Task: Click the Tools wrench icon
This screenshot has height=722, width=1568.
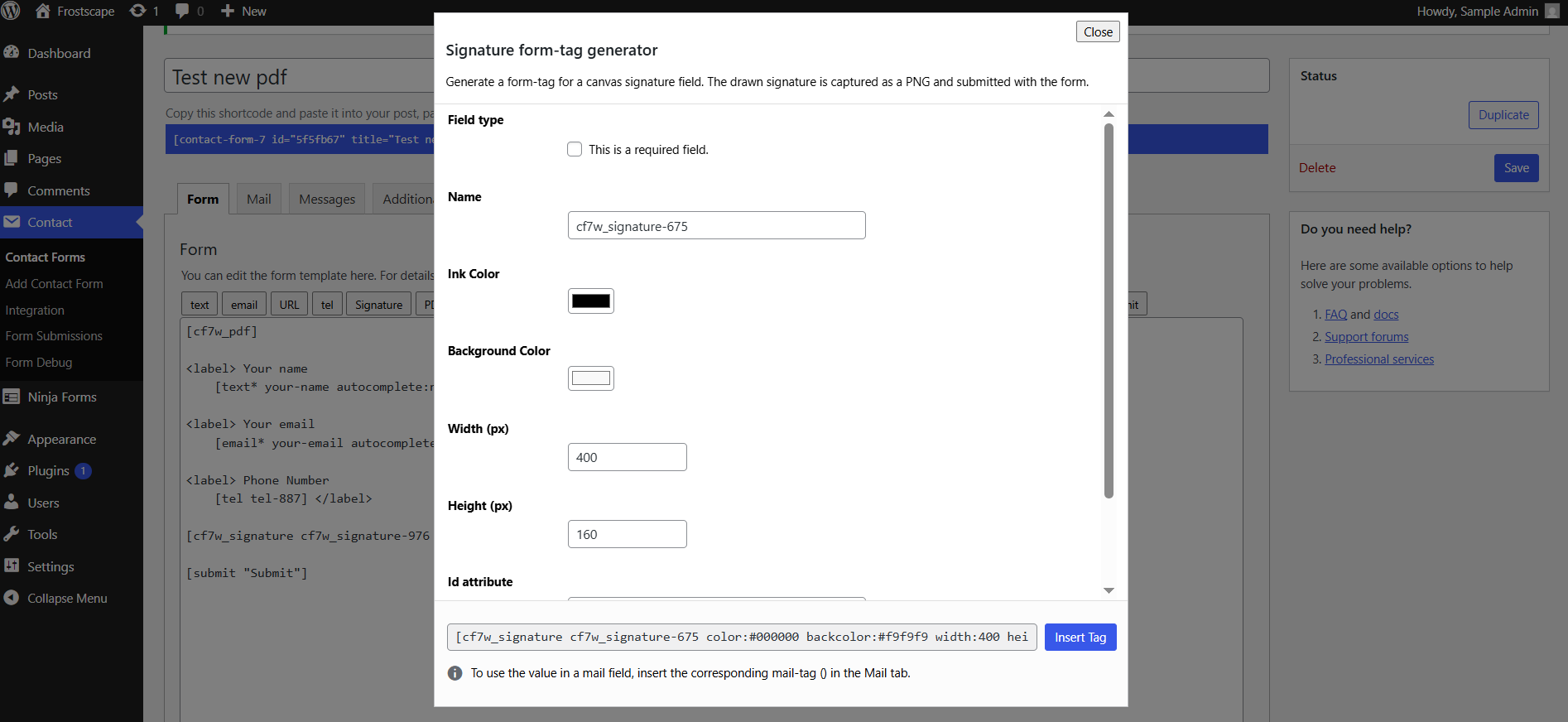Action: (12, 534)
